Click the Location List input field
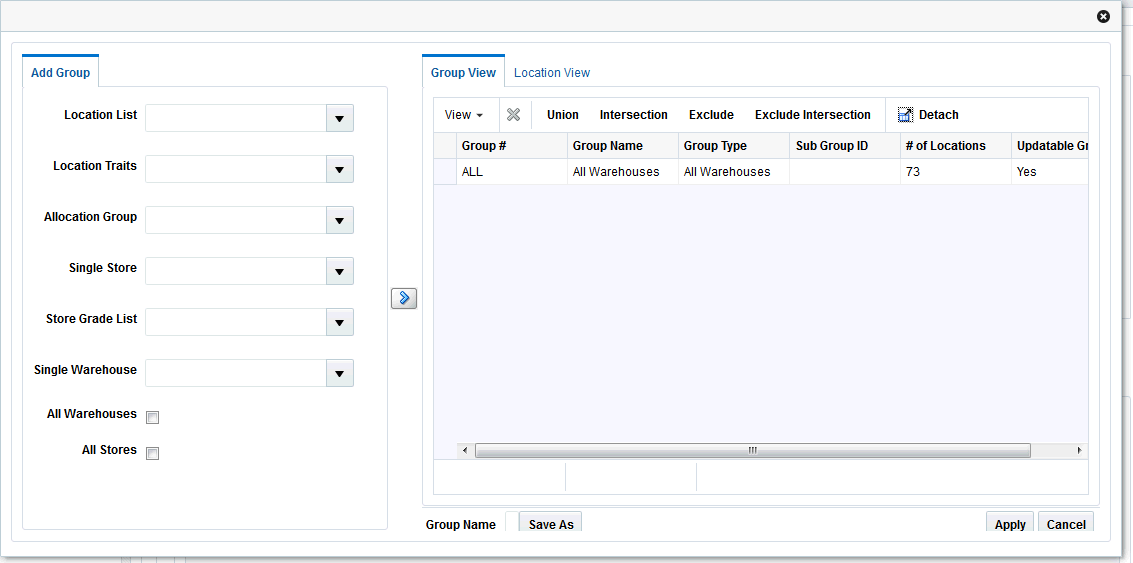The width and height of the screenshot is (1133, 563). (236, 118)
